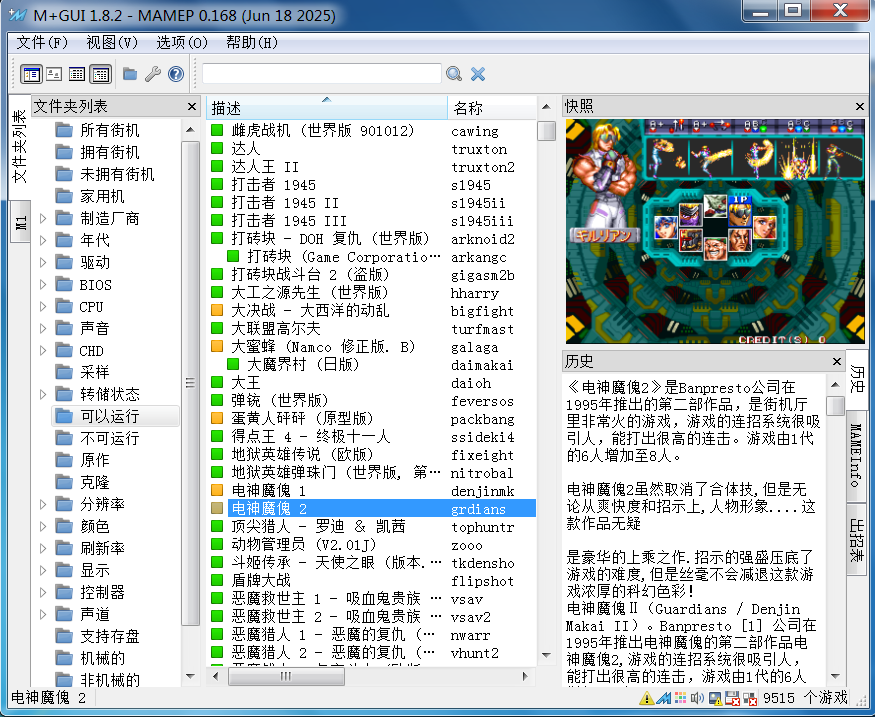Click the floppy disk with red X icon
Screen dimensions: 875x717
pos(732,698)
